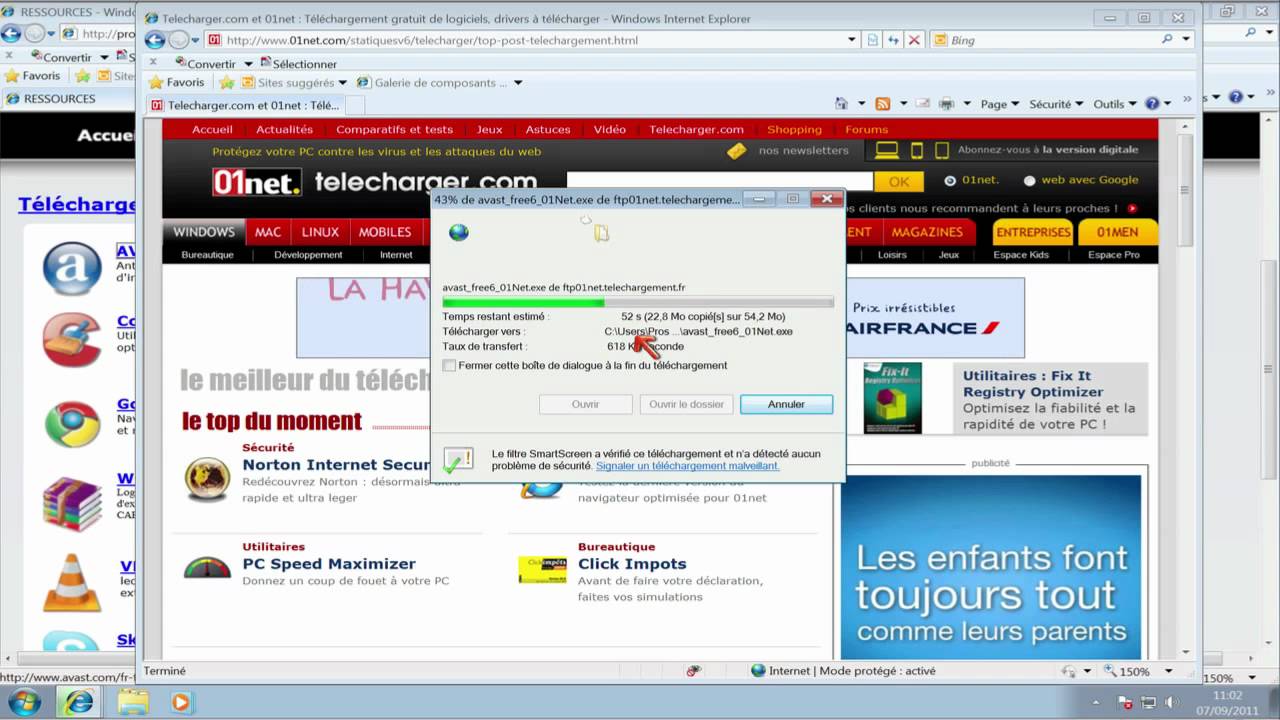The image size is (1280, 720).
Task: Select the Telecharger.com browser tab
Action: click(x=246, y=105)
